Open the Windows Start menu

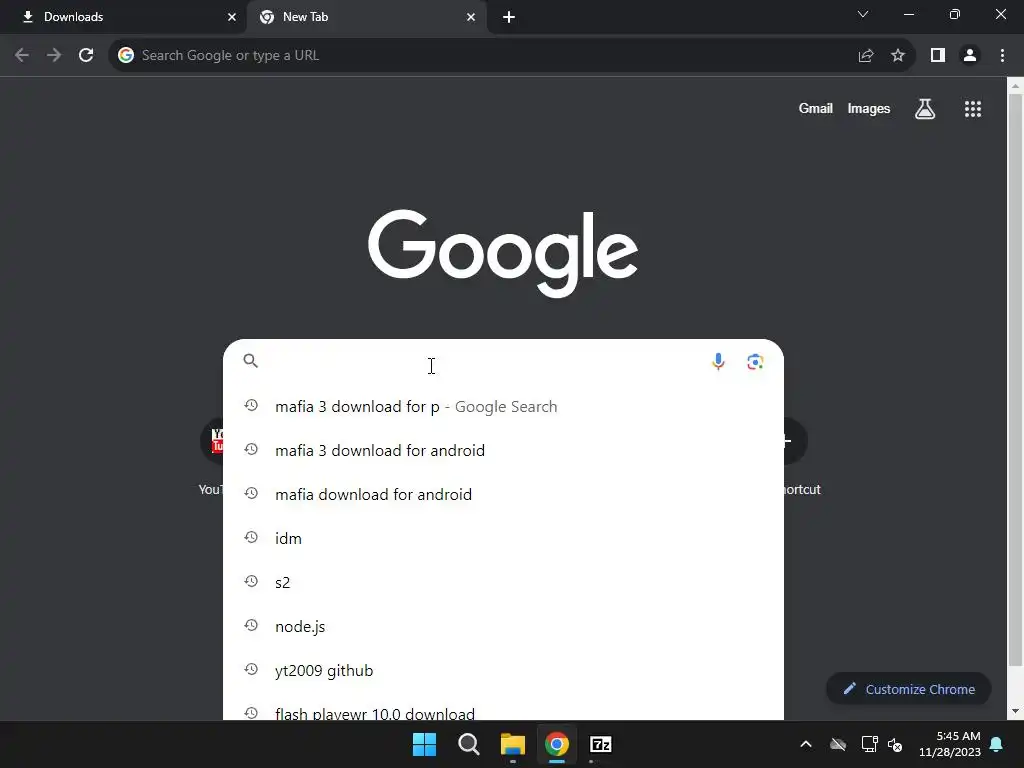click(424, 744)
